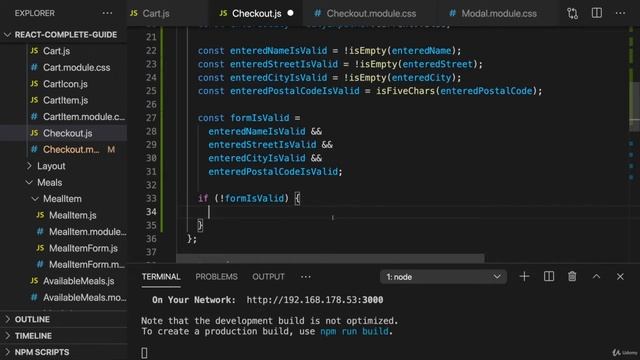
Task: Split the editor right
Action: click(x=597, y=13)
